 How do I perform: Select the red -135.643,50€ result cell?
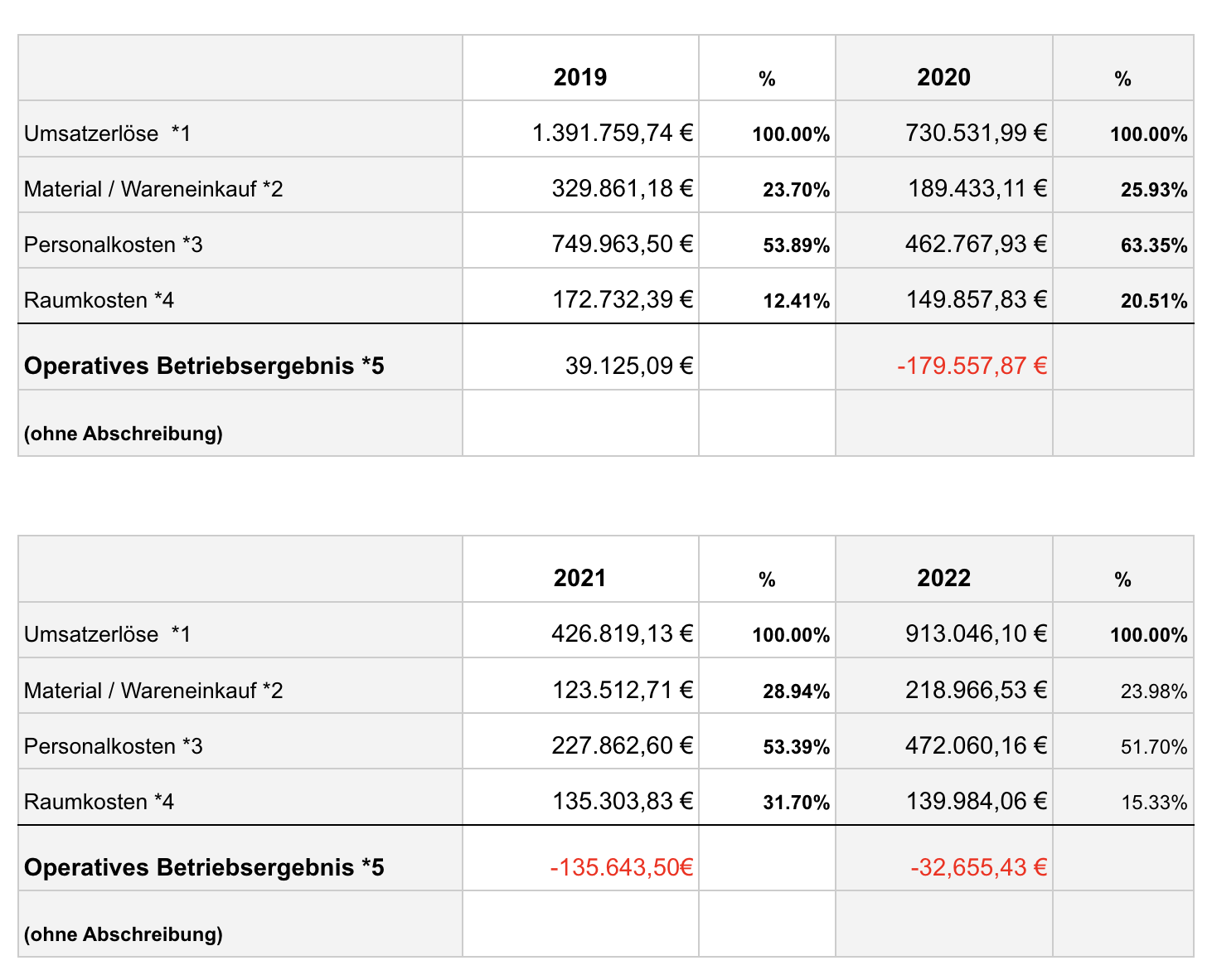pos(580,858)
